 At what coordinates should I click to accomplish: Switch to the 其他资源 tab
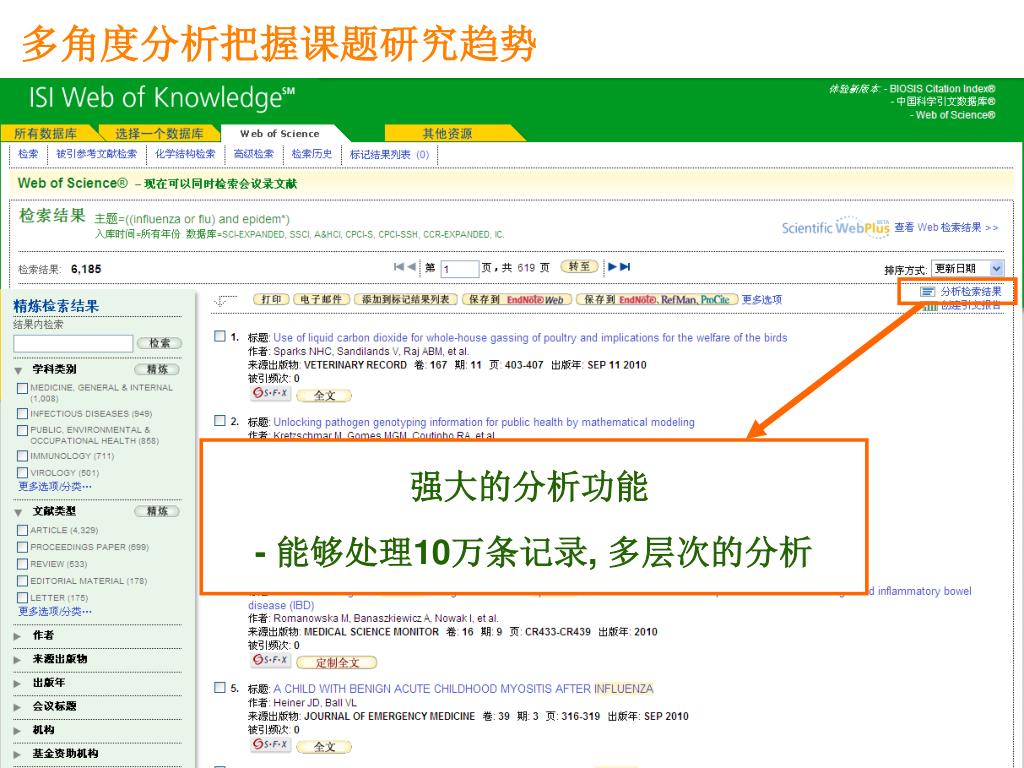click(x=447, y=133)
